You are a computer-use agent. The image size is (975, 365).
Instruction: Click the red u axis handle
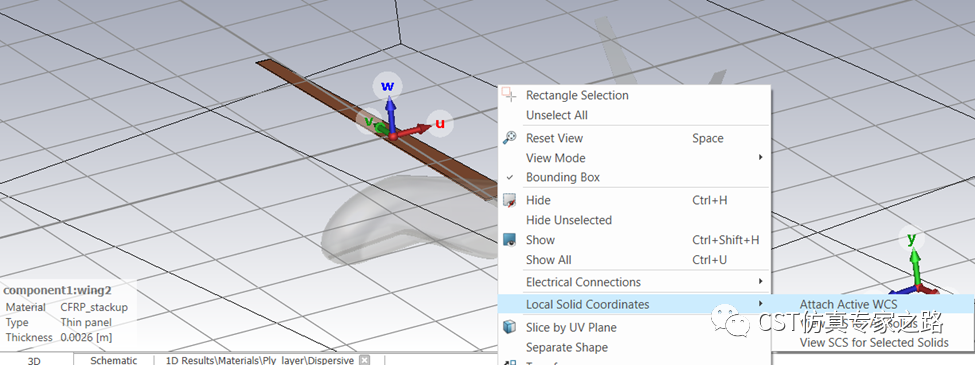coord(440,123)
